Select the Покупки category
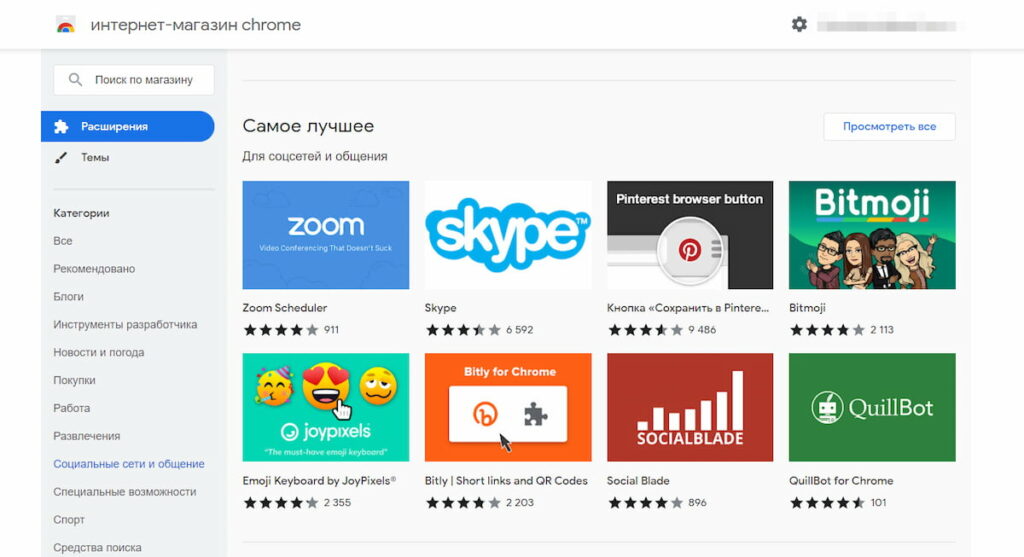The image size is (1024, 557). point(74,380)
